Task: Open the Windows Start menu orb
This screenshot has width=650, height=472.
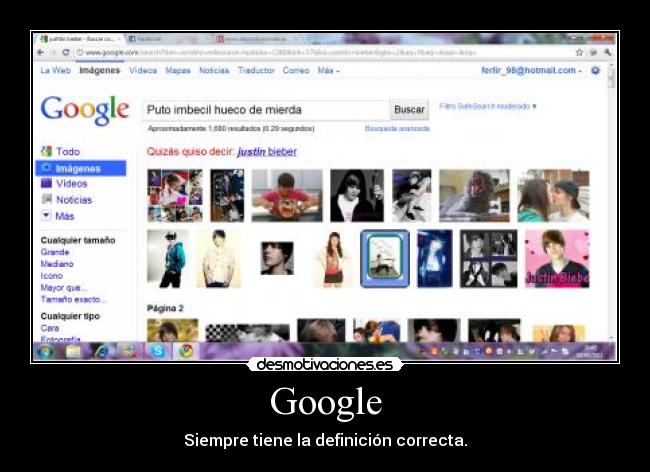Action: click(44, 351)
